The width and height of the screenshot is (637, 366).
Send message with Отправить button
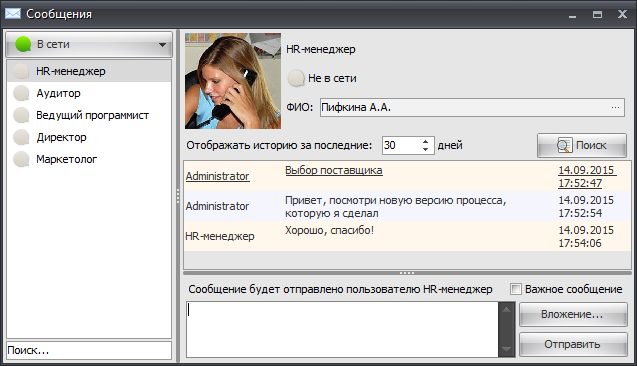[573, 344]
